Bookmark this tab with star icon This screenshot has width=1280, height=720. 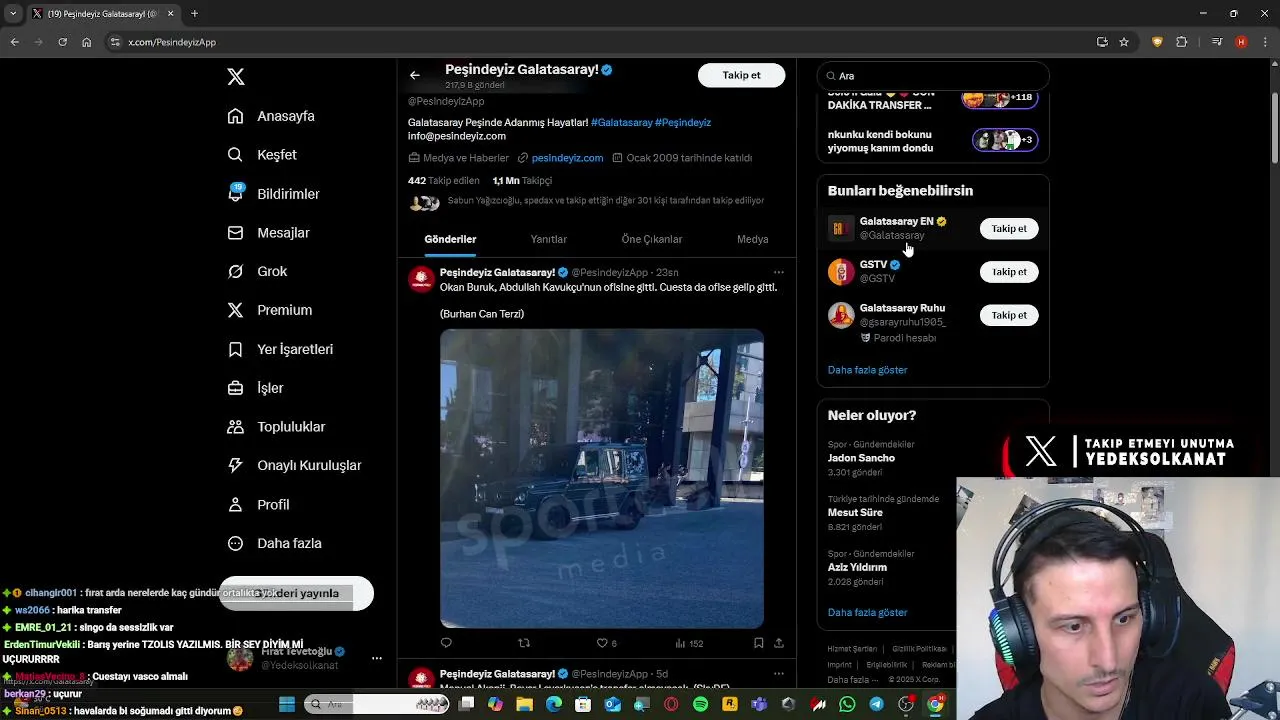tap(1124, 42)
